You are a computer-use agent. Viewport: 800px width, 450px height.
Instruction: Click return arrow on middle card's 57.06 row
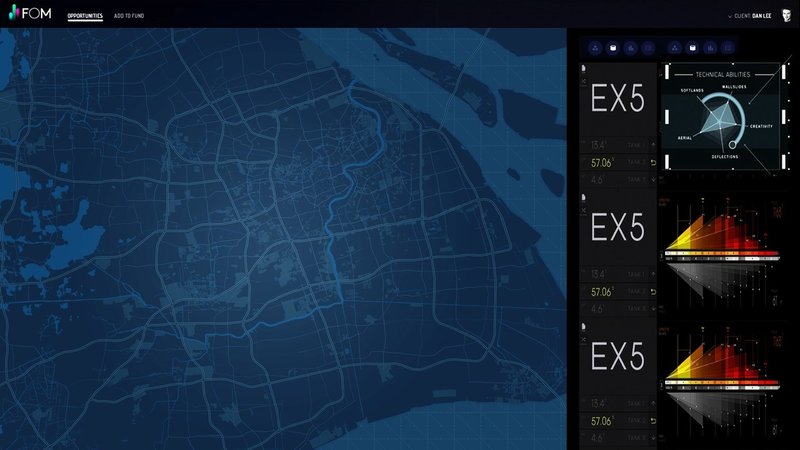tap(653, 292)
